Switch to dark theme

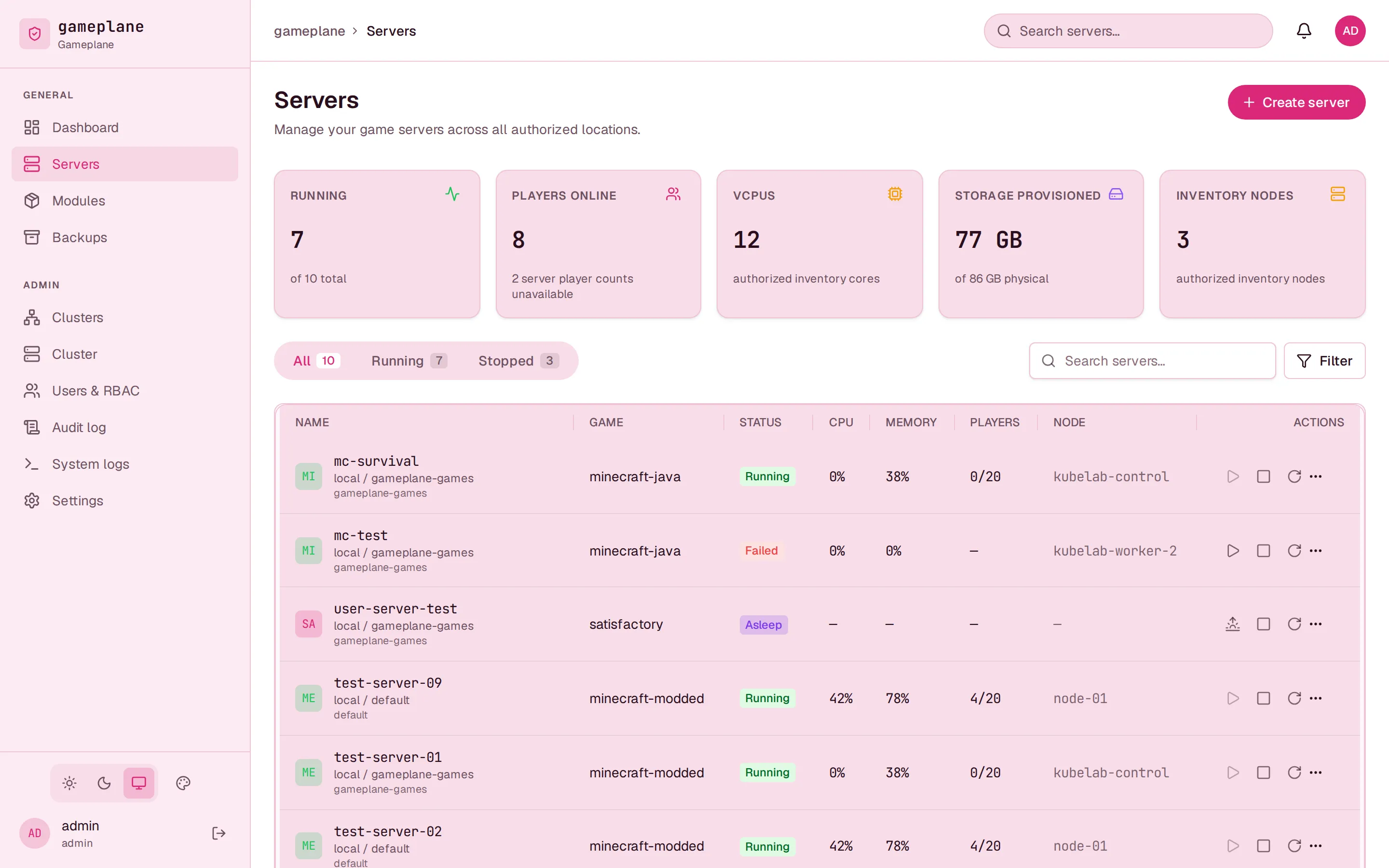pos(104,783)
